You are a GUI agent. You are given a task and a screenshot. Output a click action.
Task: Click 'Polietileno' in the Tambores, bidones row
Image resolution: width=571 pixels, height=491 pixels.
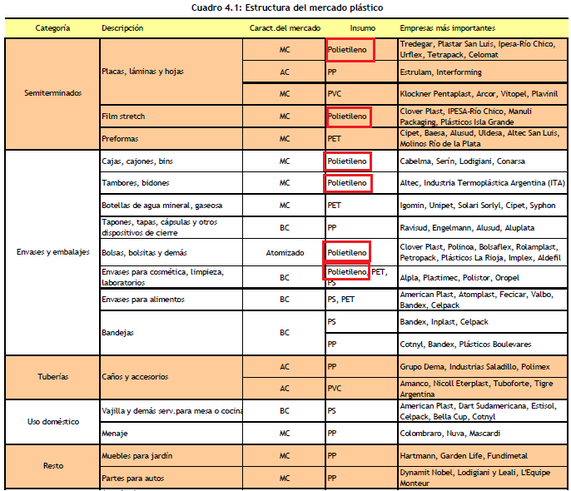click(347, 183)
